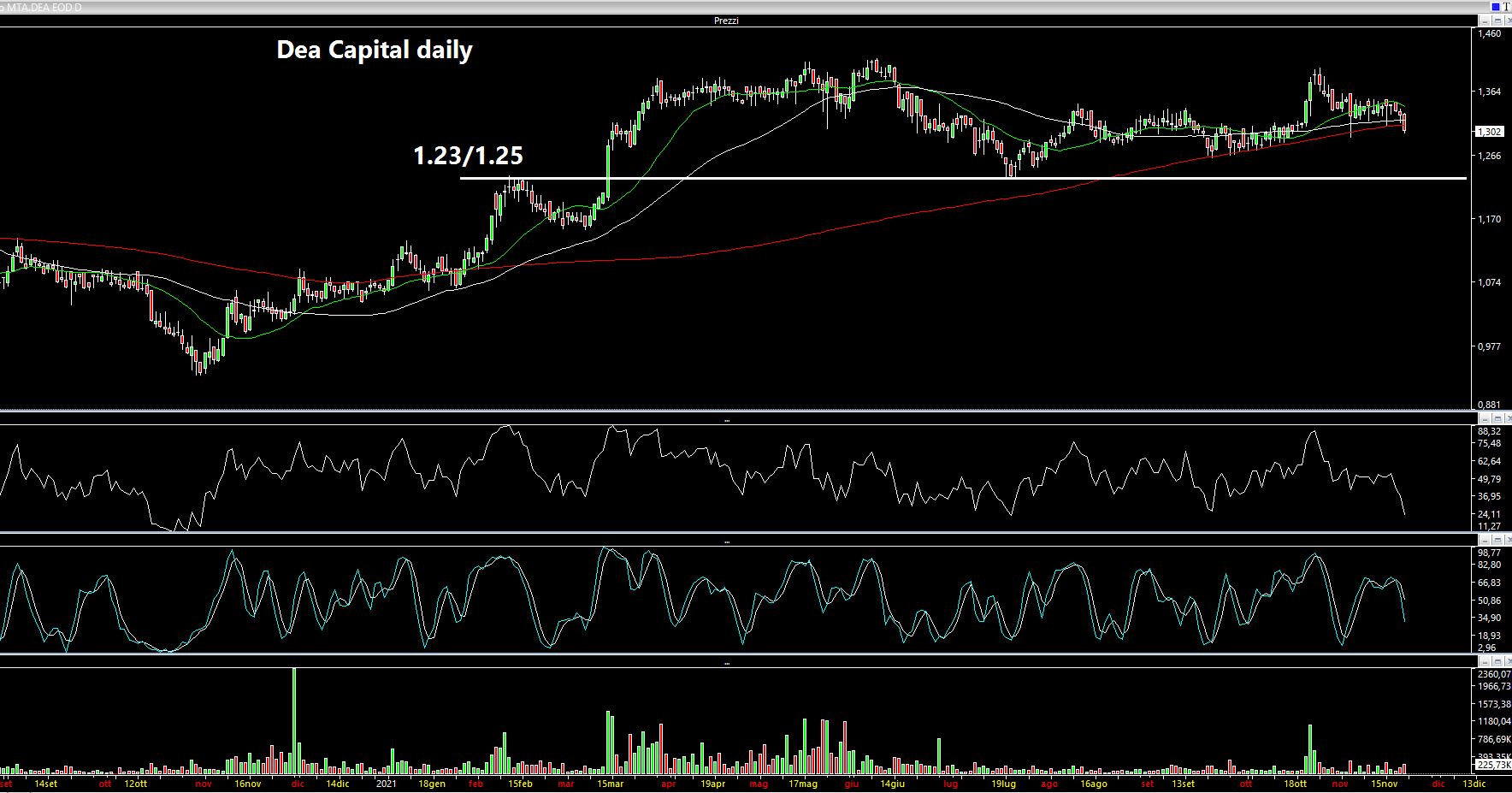Click the 13dic date label
Screen dimensions: 1512x793
pos(1474,784)
